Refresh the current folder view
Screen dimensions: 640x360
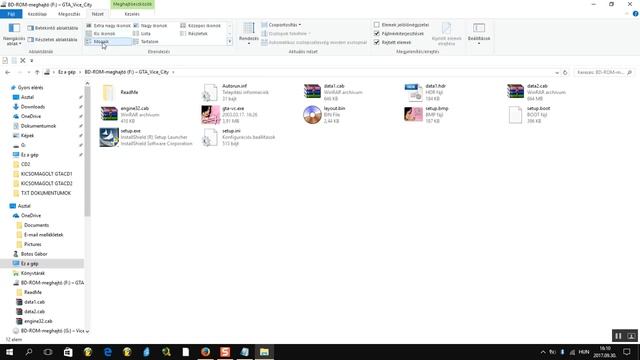coord(565,72)
